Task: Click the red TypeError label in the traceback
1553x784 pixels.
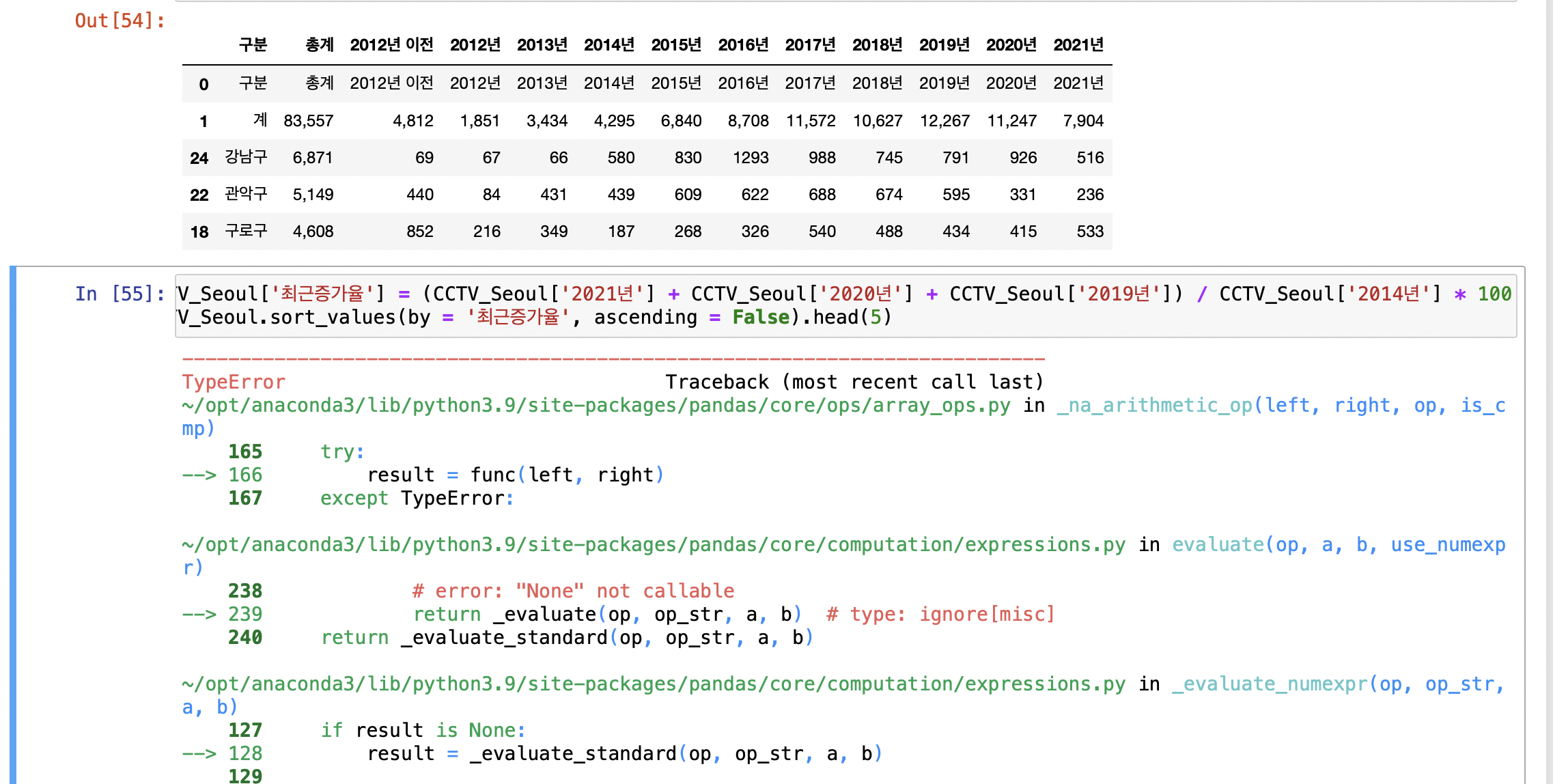Action: coord(234,382)
